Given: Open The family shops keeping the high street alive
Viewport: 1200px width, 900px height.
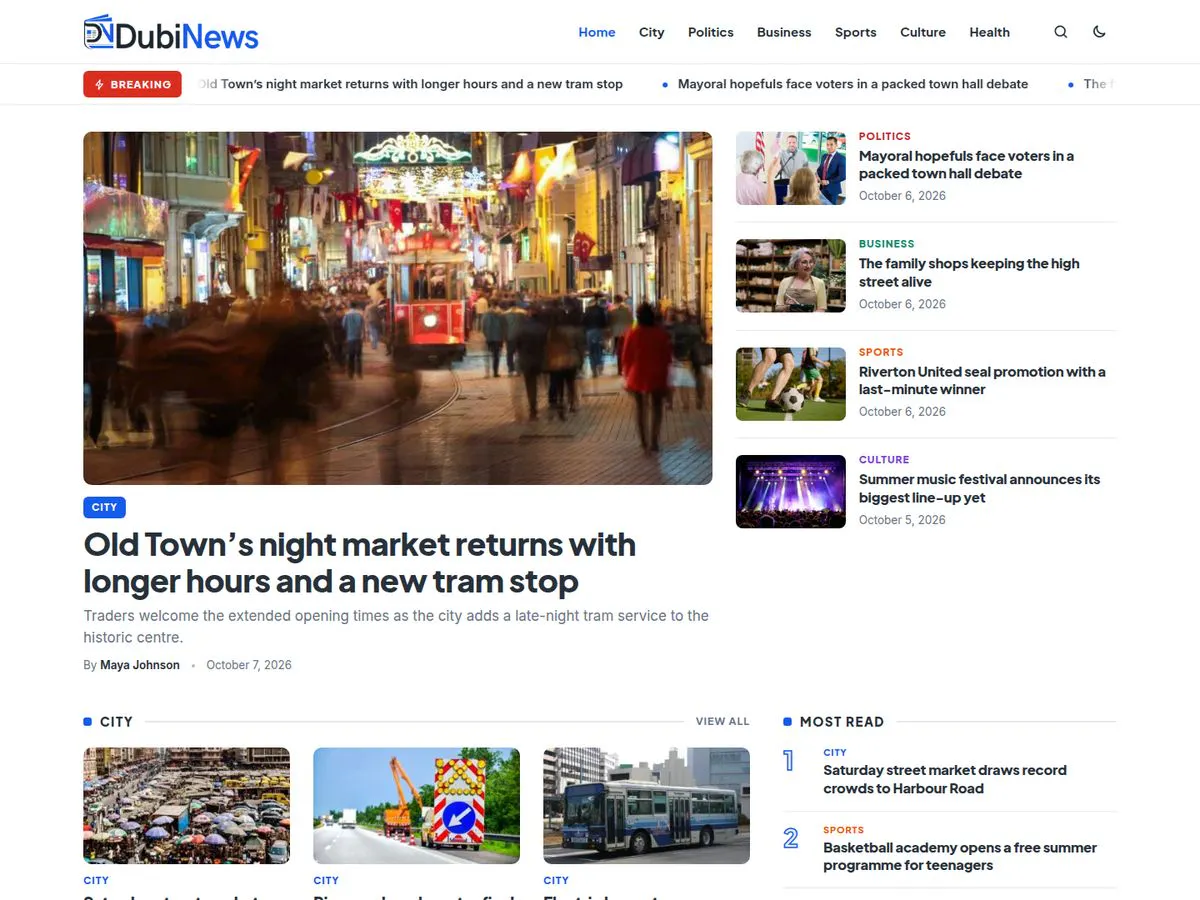Looking at the screenshot, I should click(x=969, y=272).
